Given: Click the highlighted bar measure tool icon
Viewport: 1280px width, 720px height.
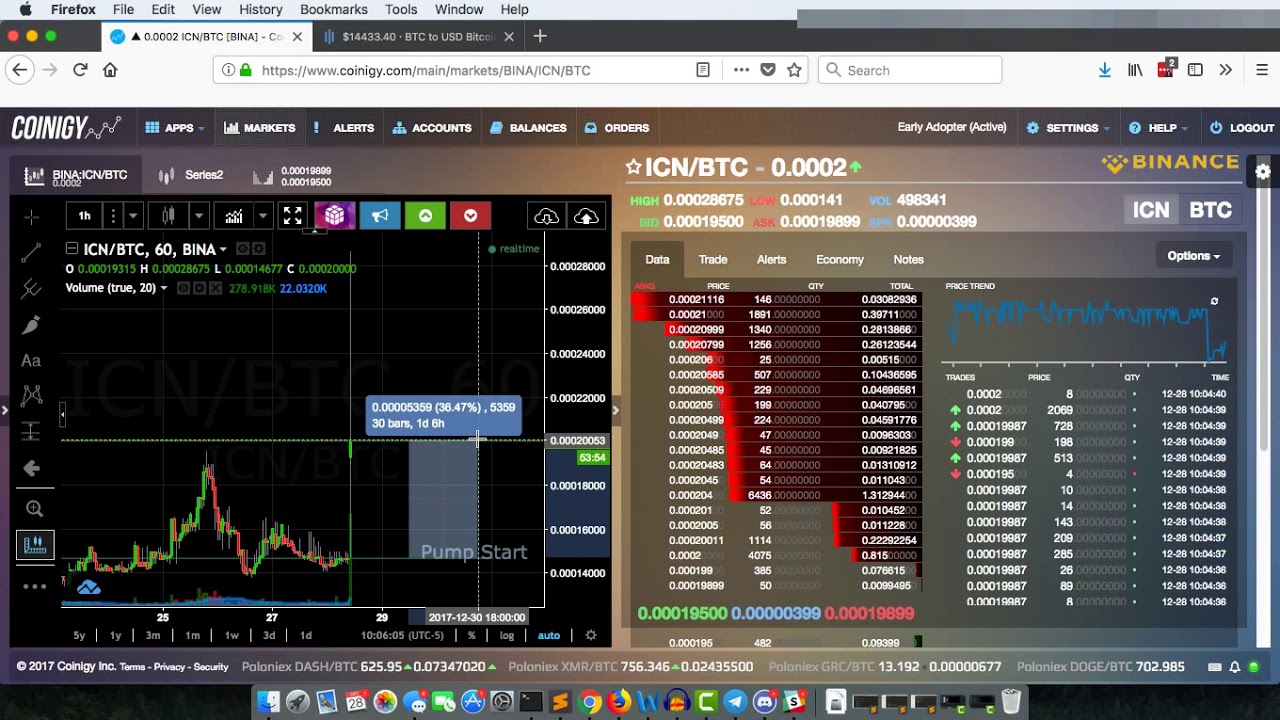Looking at the screenshot, I should tap(34, 545).
